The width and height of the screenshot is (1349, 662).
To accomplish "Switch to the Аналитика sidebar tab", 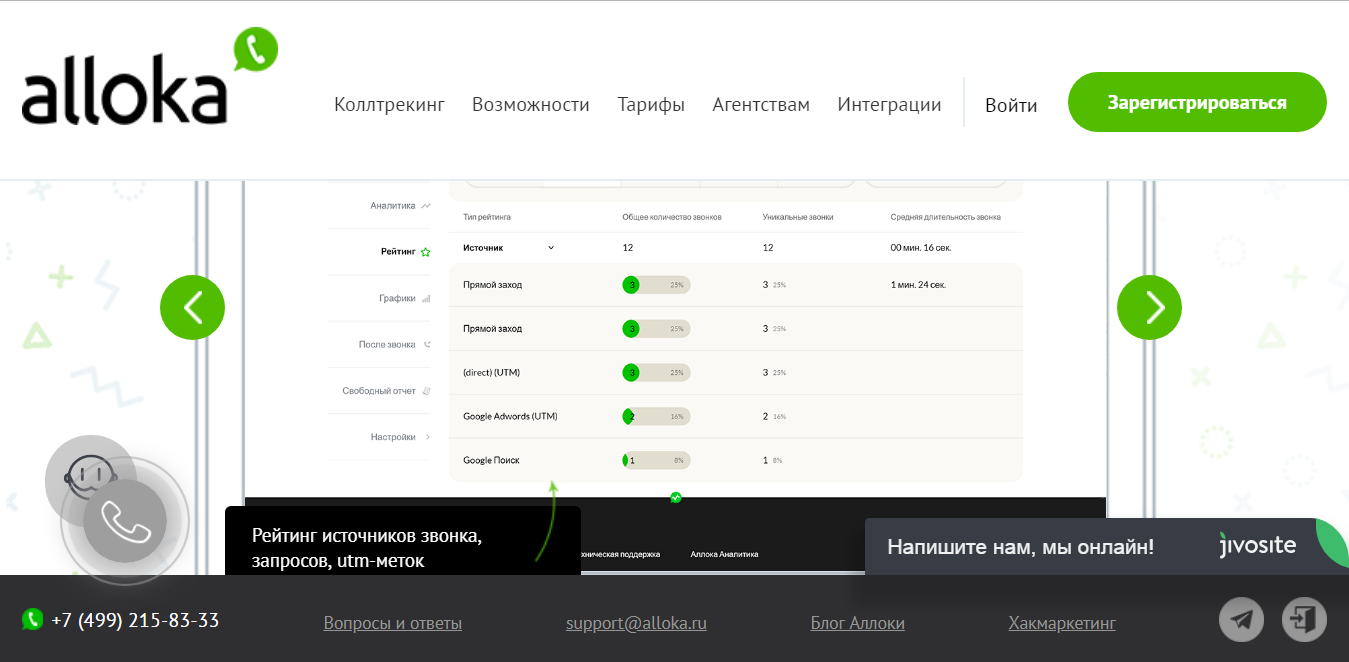I will point(391,205).
